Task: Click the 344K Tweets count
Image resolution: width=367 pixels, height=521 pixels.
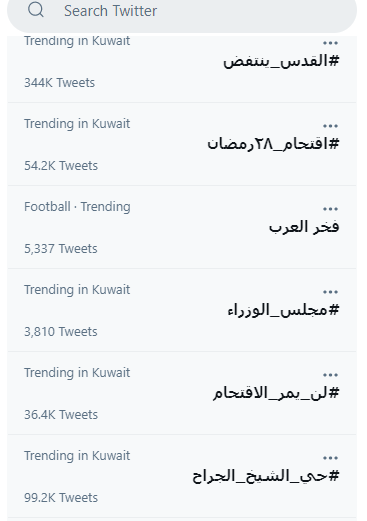Action: coord(59,83)
